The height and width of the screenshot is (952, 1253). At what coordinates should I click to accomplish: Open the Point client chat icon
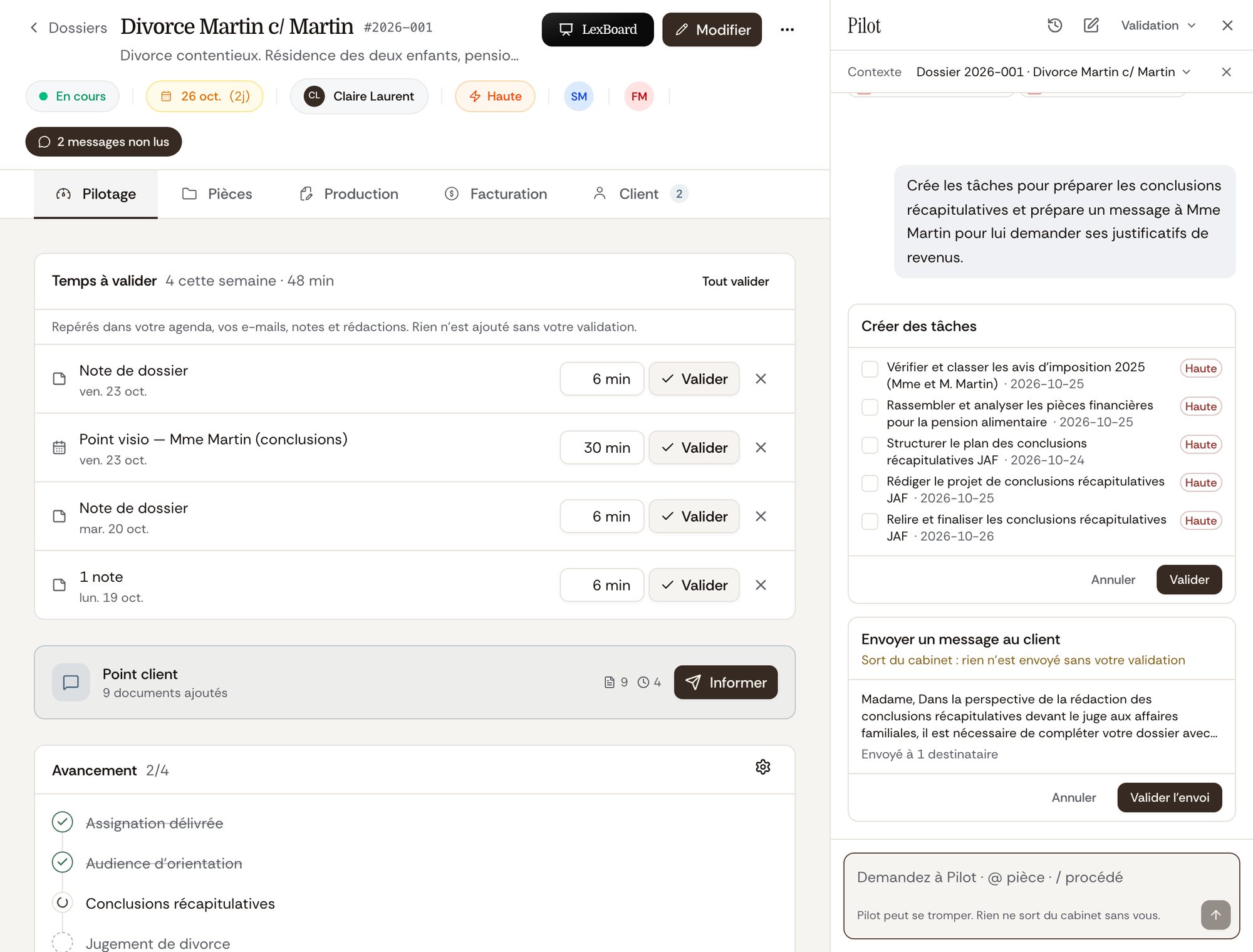pyautogui.click(x=71, y=682)
